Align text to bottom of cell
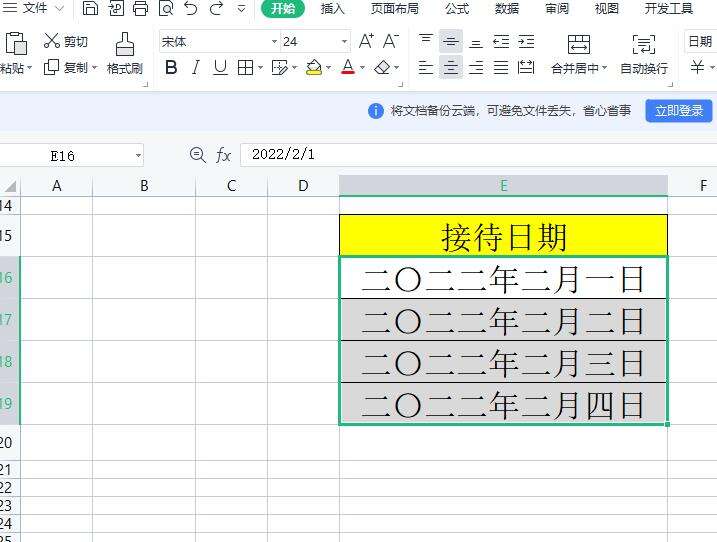This screenshot has width=717, height=542. point(476,43)
